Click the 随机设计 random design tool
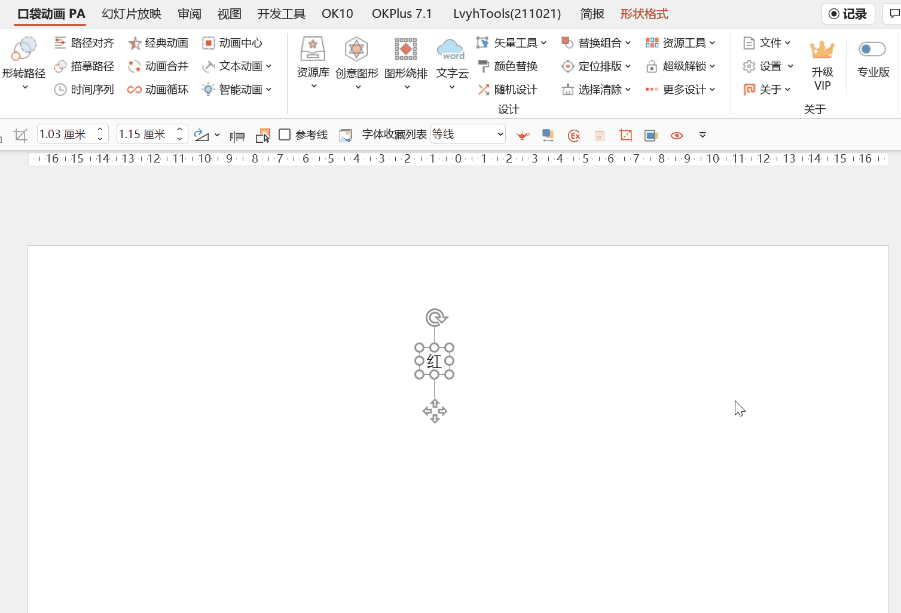Screen dimensions: 901x613 [x=508, y=90]
